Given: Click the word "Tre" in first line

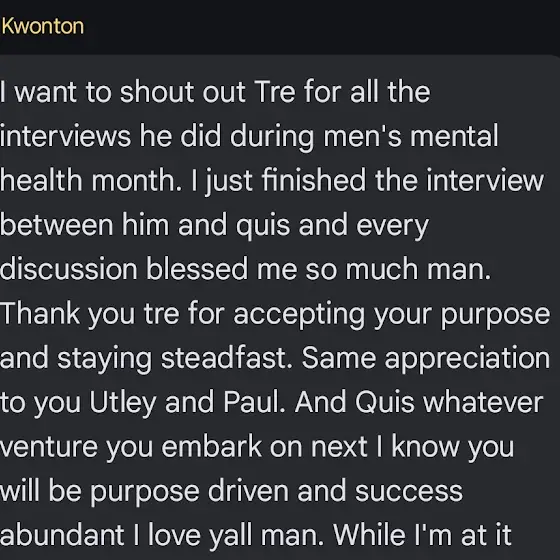Looking at the screenshot, I should [x=275, y=92].
